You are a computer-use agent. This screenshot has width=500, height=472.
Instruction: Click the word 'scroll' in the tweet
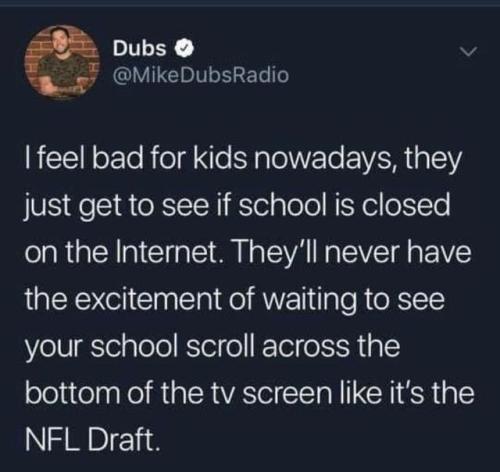pyautogui.click(x=220, y=345)
